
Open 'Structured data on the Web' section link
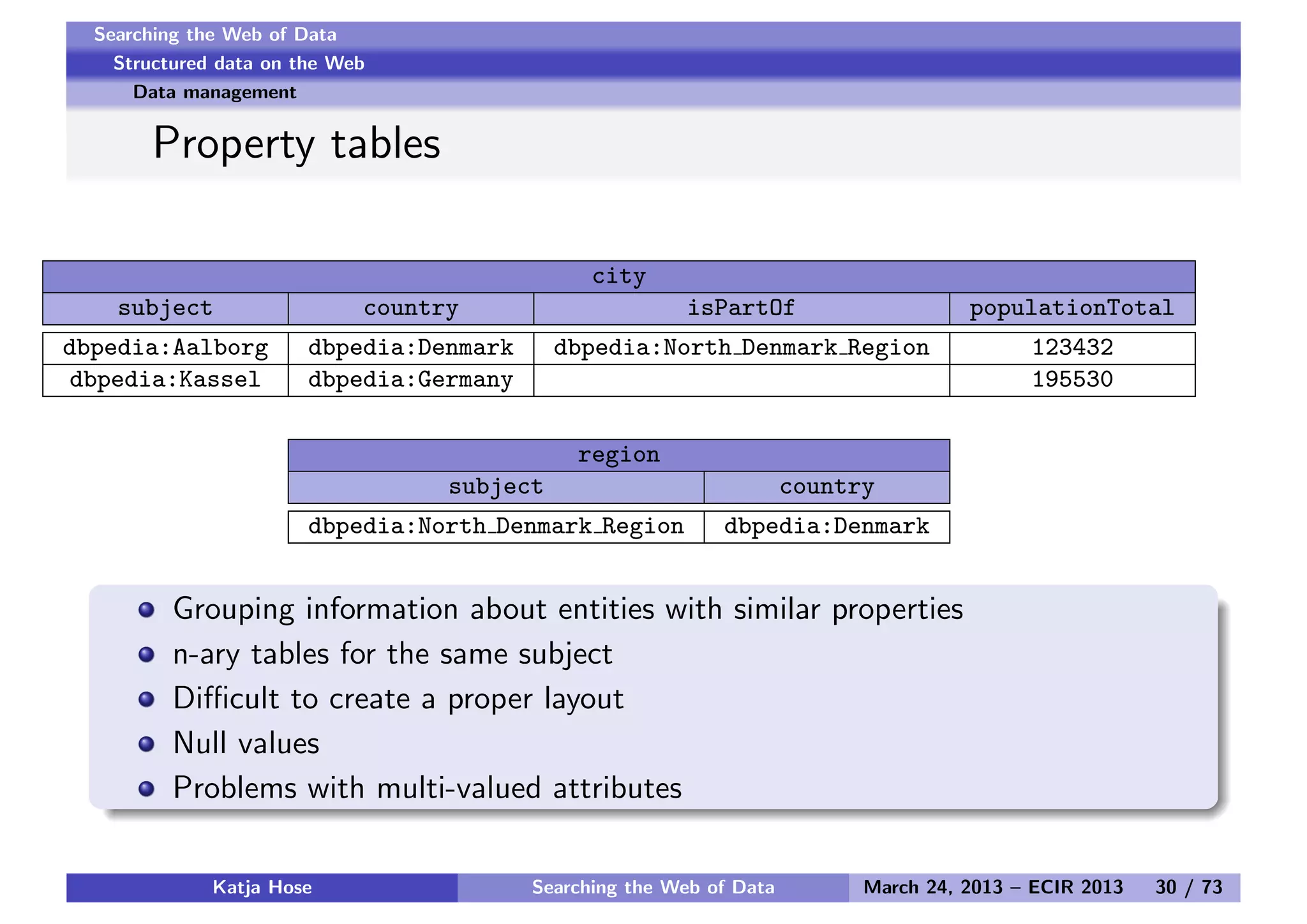pyautogui.click(x=239, y=63)
